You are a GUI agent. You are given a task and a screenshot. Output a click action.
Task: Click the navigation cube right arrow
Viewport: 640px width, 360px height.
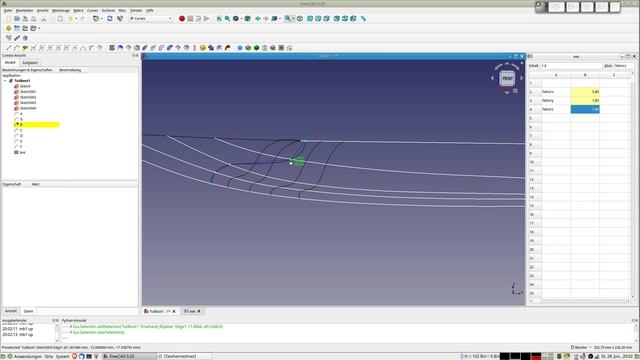click(522, 78)
